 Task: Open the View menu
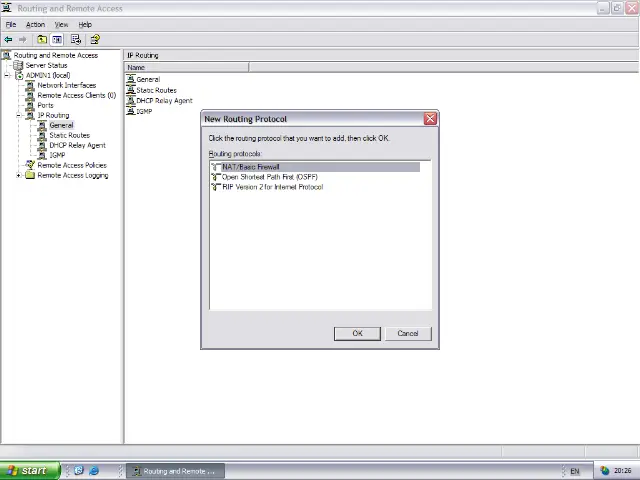click(x=61, y=24)
